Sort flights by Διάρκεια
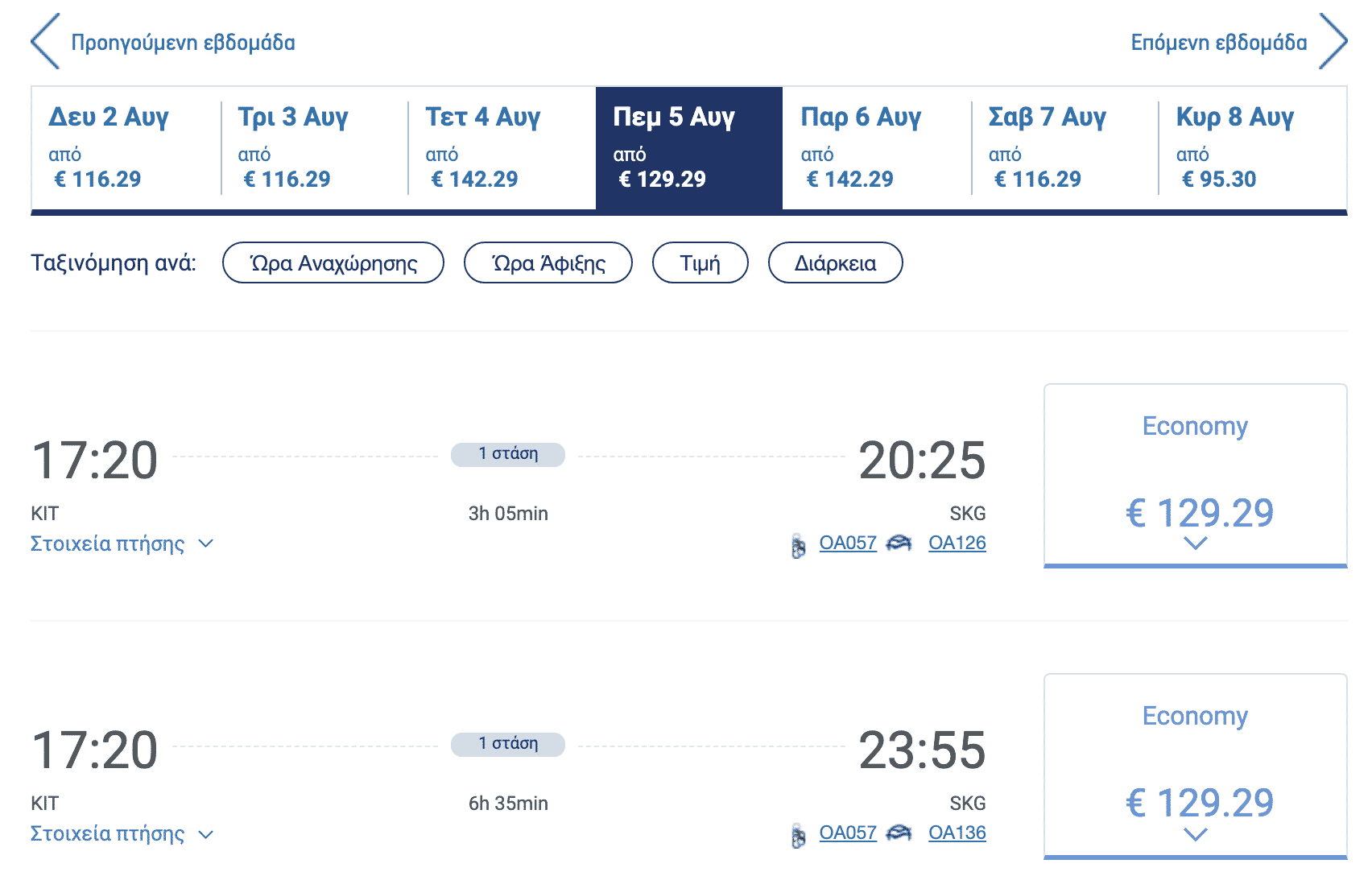 835,263
